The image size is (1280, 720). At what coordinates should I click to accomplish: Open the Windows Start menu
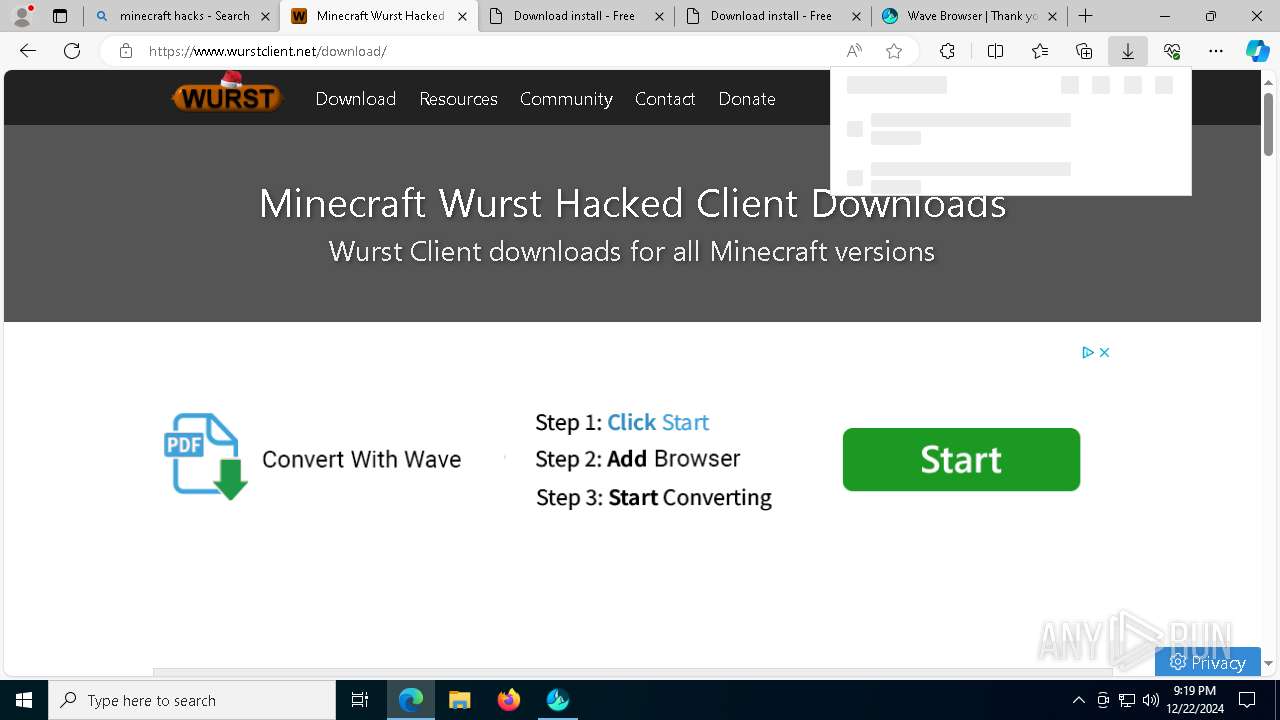tap(24, 700)
